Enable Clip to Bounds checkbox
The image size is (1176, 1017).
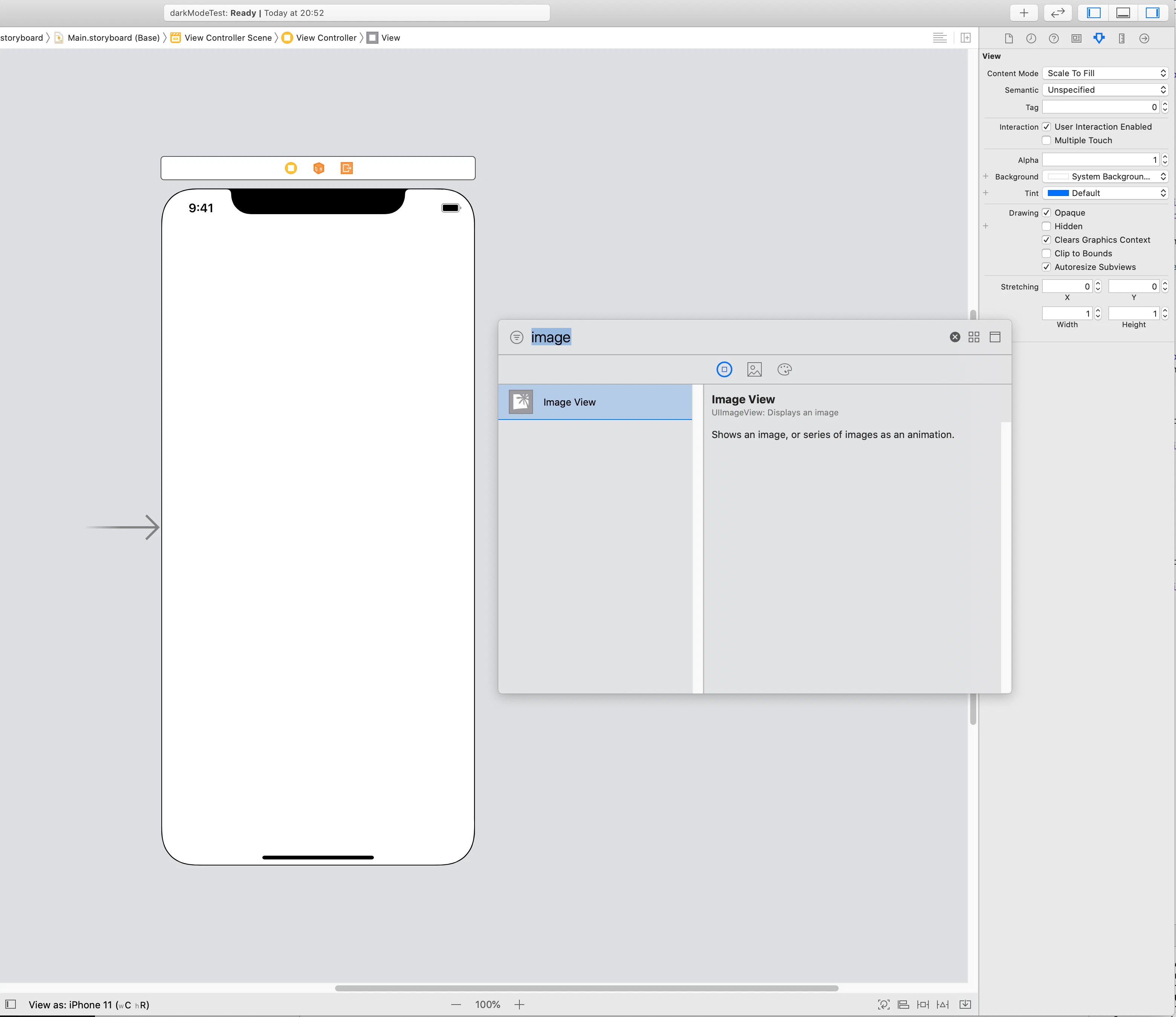[1047, 253]
